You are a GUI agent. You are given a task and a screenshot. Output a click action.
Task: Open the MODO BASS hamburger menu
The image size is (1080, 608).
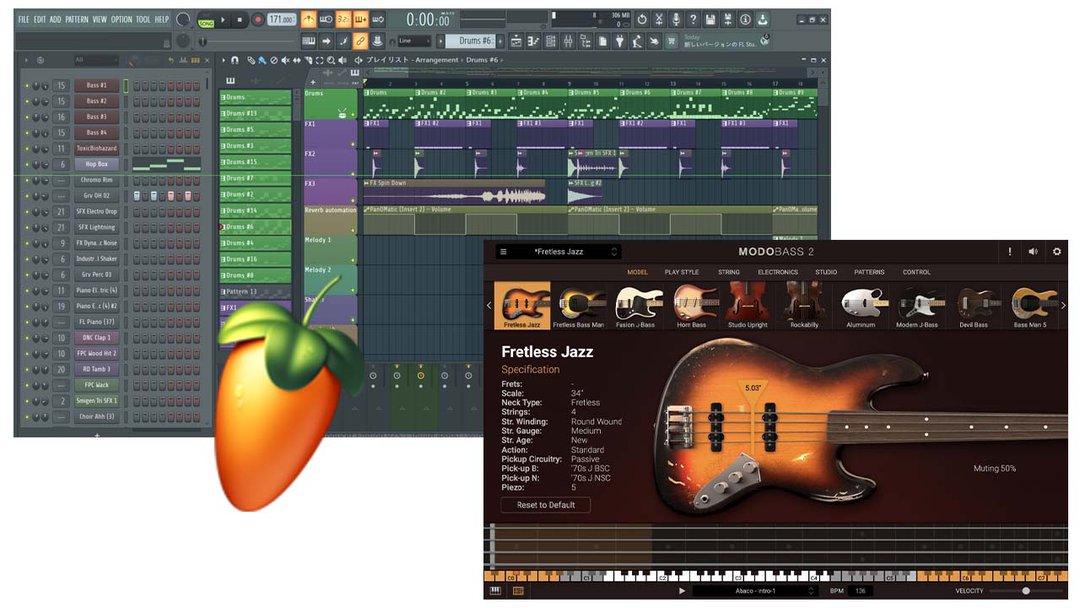tap(503, 252)
